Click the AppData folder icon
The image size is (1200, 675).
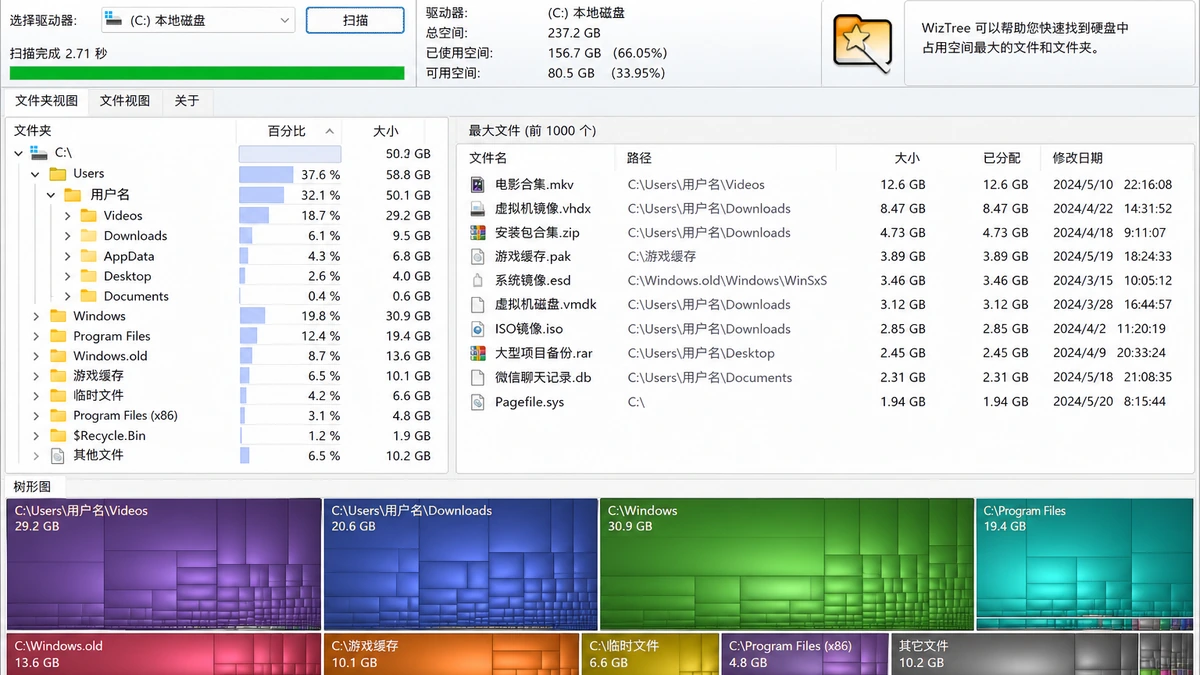(88, 256)
